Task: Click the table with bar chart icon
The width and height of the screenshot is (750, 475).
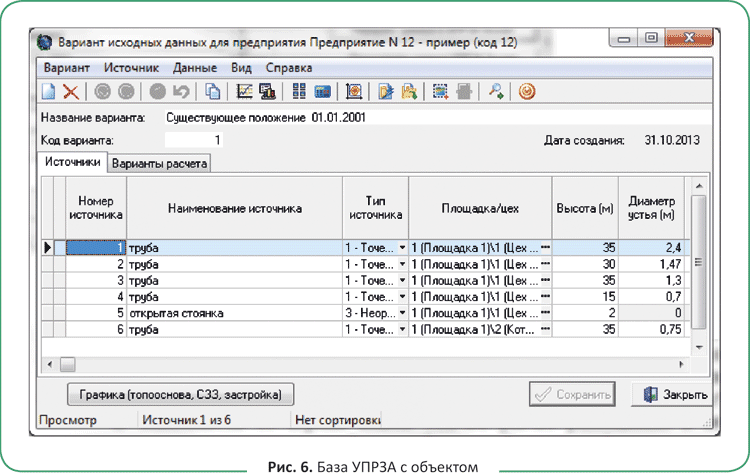Action: point(267,91)
